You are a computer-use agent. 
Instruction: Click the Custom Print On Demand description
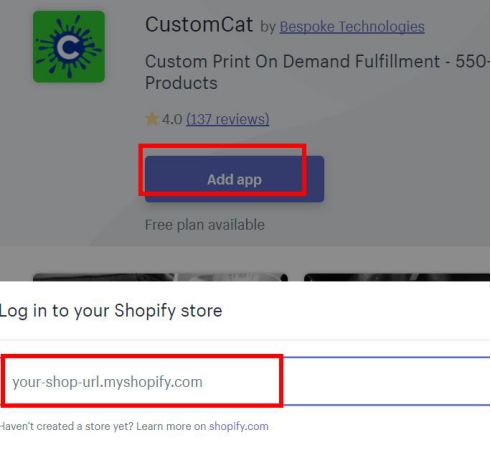click(317, 72)
